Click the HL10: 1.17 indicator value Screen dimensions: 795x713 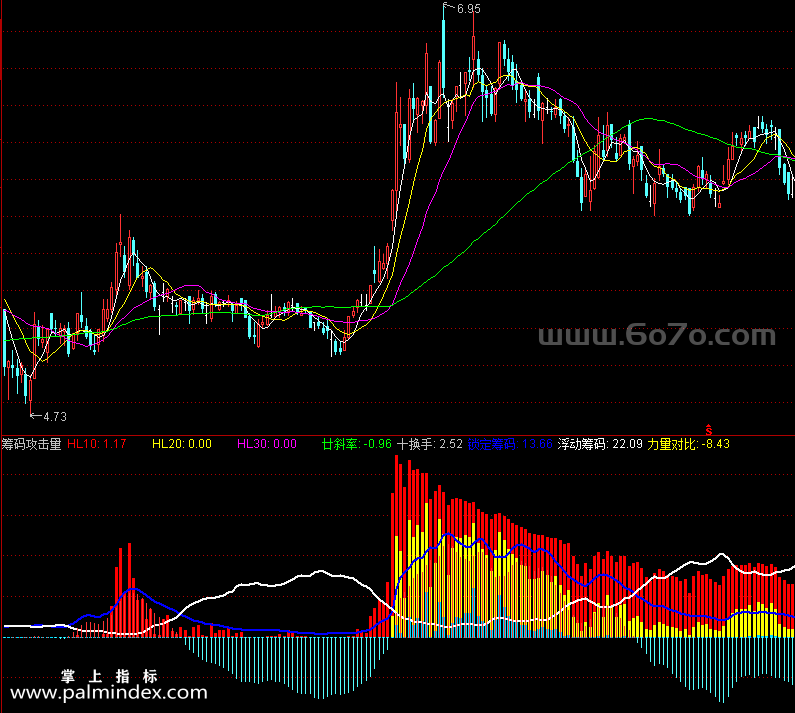96,444
